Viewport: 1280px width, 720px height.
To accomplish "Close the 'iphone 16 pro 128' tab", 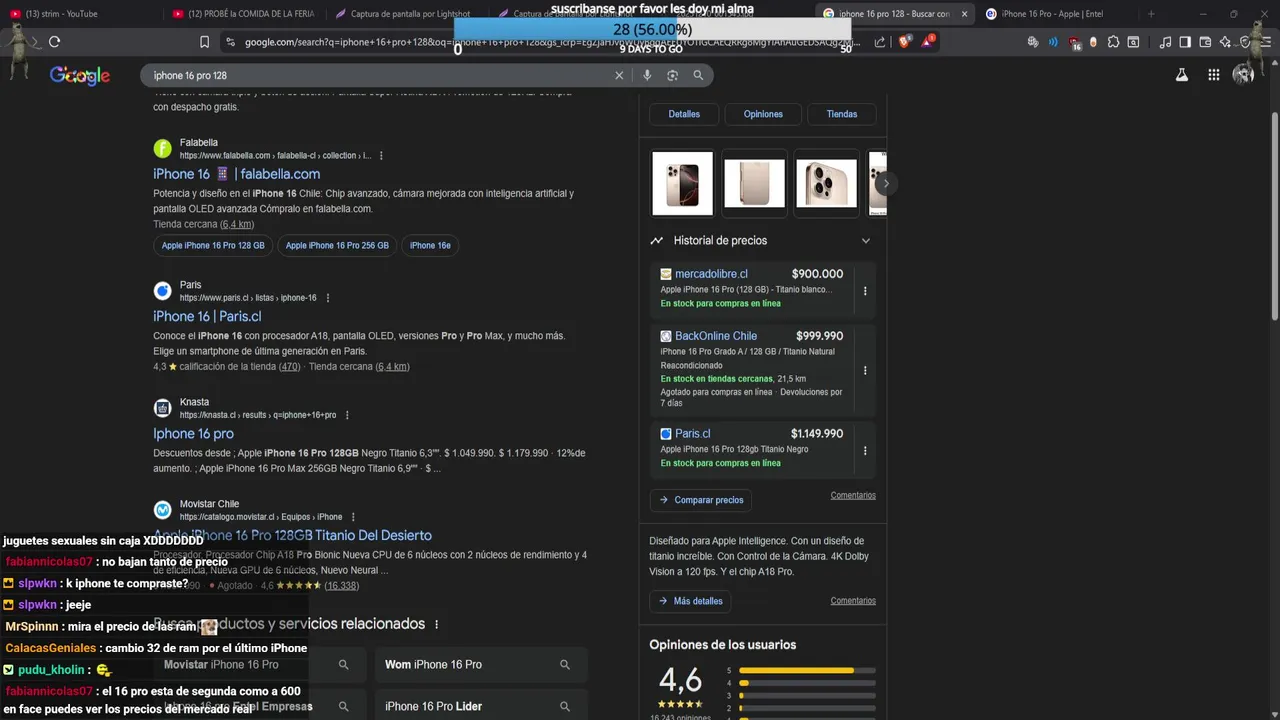I will tap(964, 14).
